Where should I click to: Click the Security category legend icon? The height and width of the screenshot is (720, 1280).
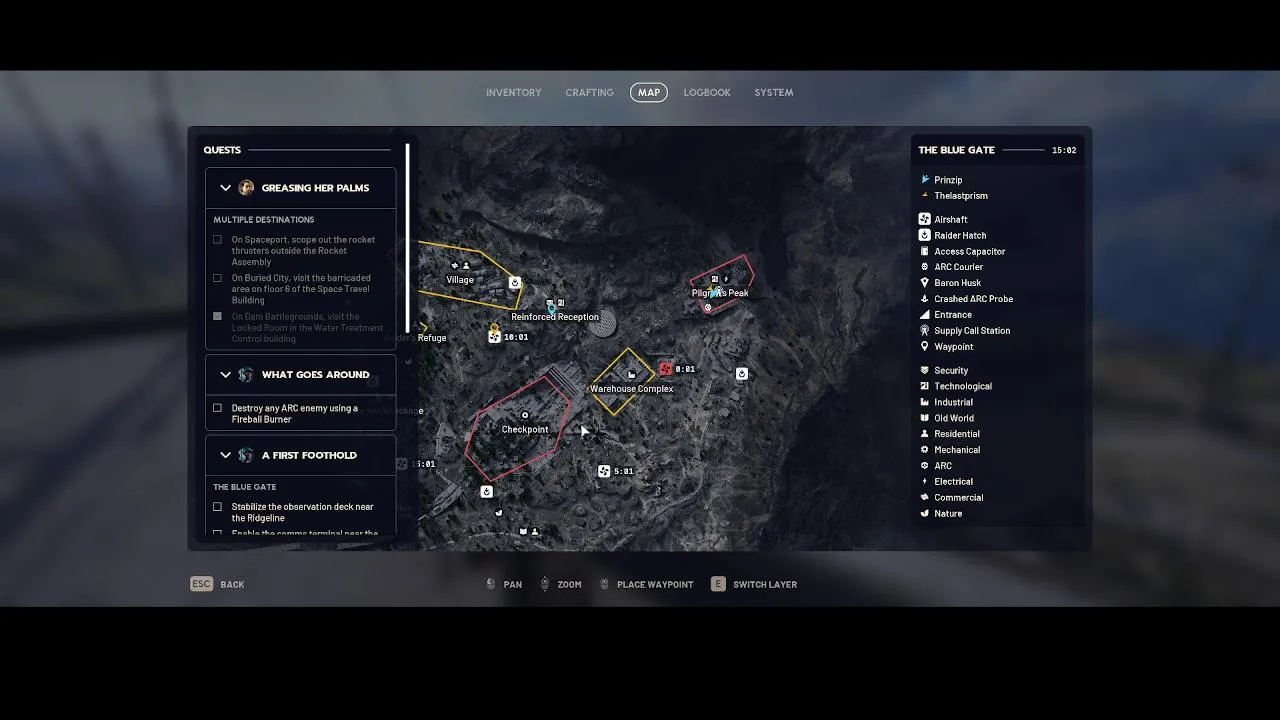pyautogui.click(x=925, y=370)
